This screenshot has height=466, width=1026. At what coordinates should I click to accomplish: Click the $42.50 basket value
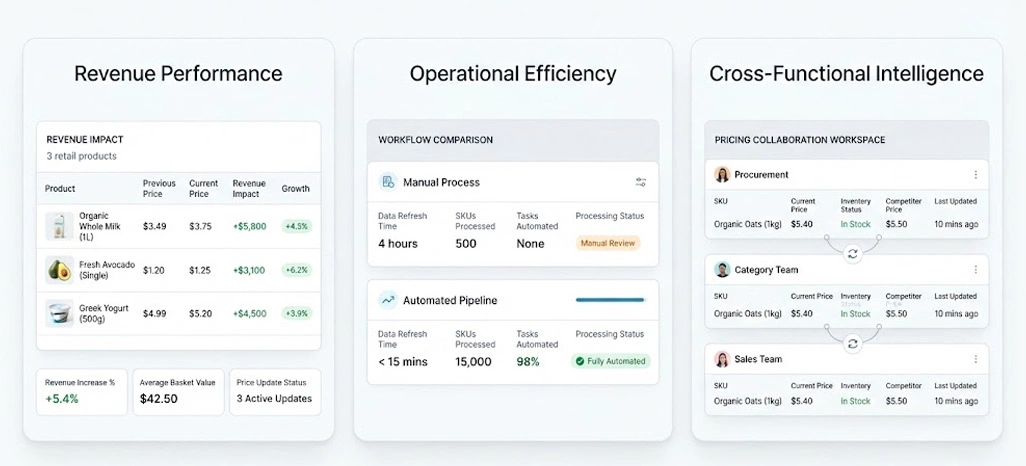pyautogui.click(x=158, y=398)
